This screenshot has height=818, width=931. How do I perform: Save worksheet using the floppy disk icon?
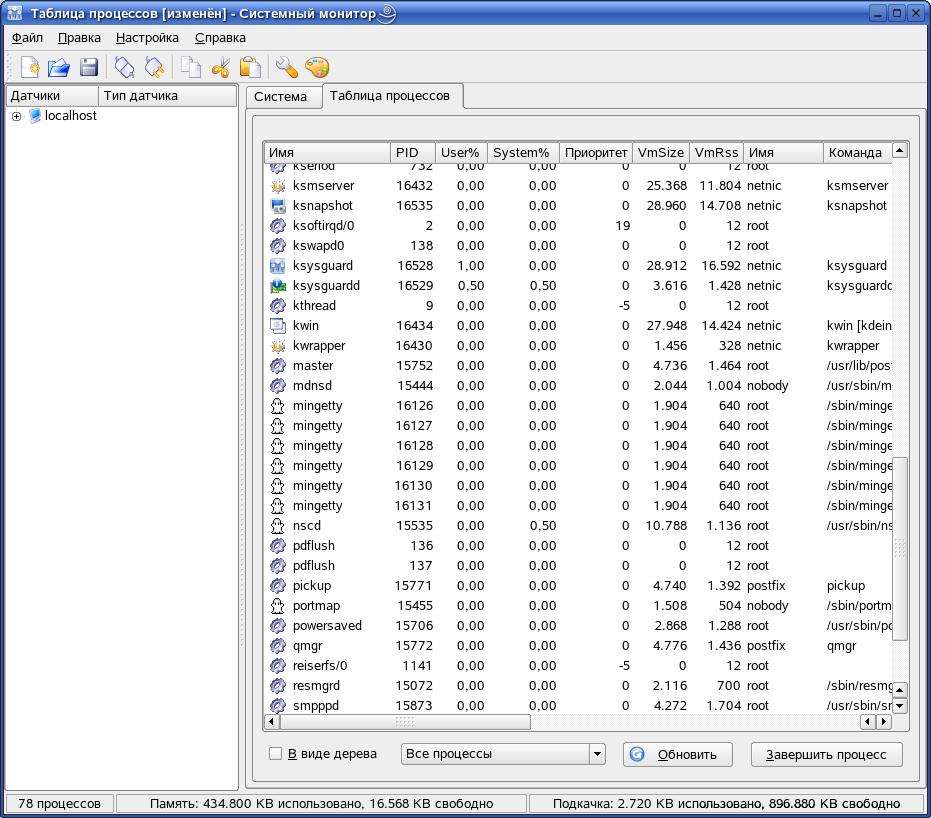tap(89, 68)
